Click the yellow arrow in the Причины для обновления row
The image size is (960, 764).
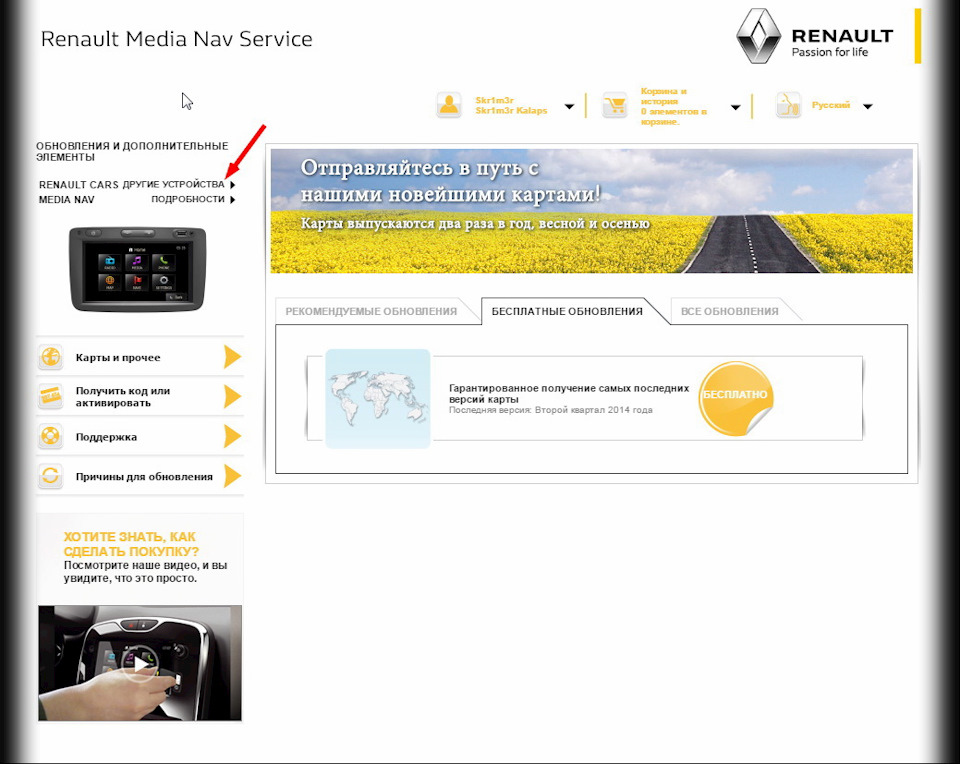(x=233, y=476)
